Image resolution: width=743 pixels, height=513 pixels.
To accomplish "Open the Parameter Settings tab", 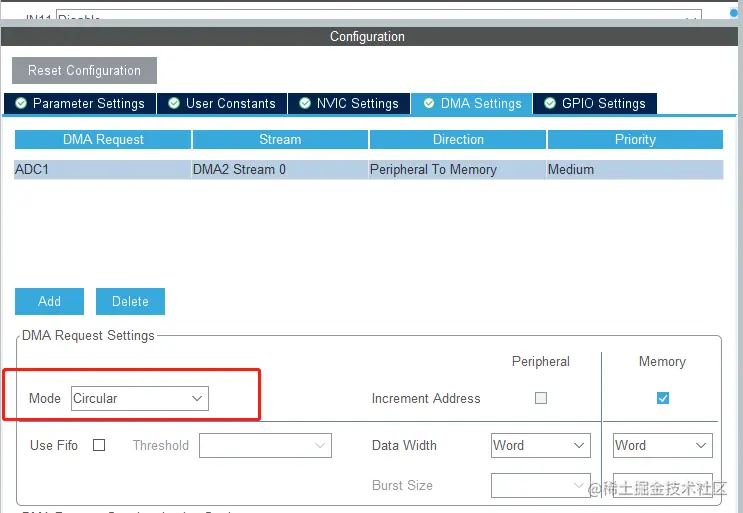I will point(80,103).
